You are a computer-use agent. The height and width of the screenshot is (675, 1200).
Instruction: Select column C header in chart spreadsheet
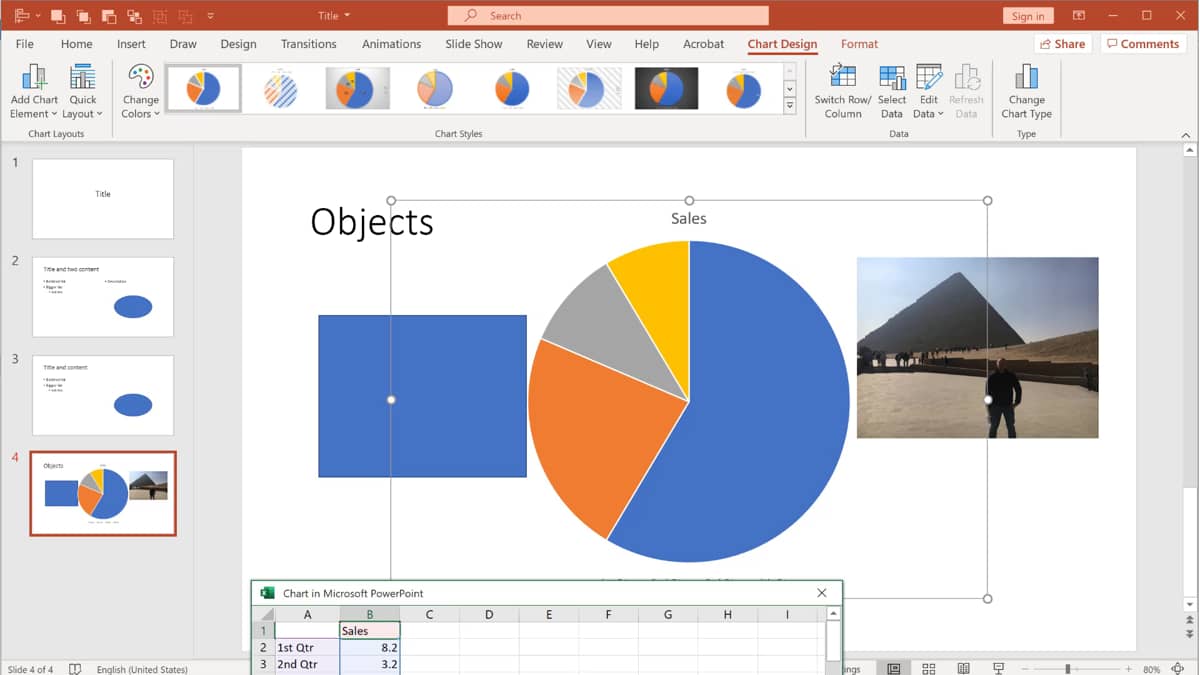click(429, 614)
